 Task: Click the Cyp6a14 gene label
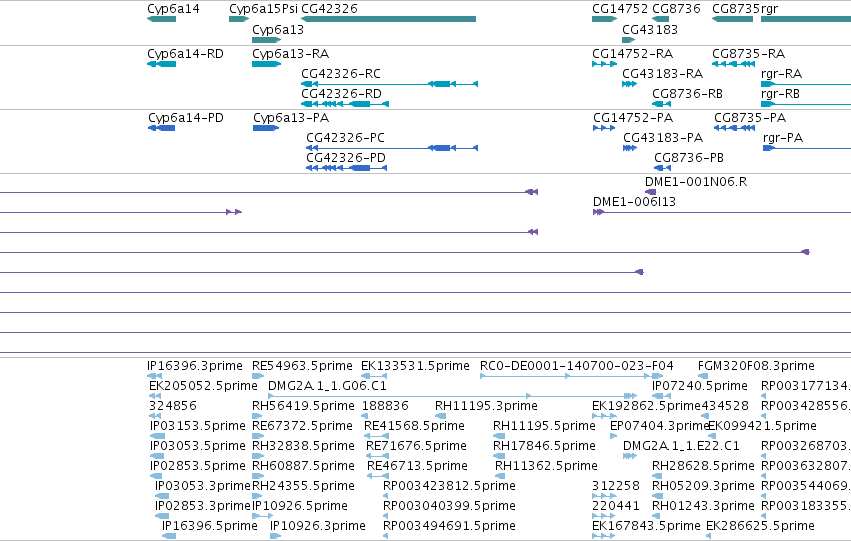(x=173, y=9)
